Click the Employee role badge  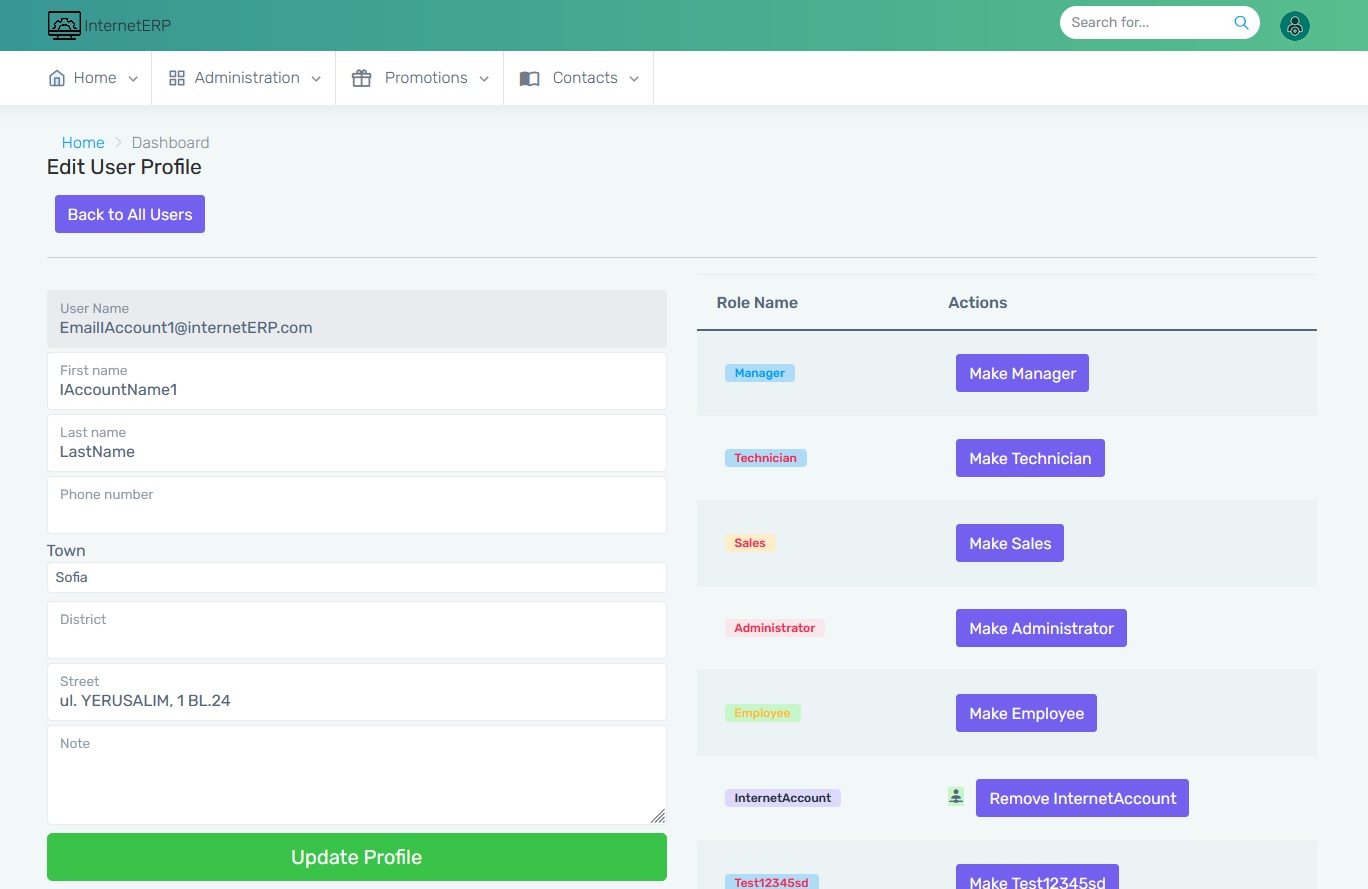tap(763, 713)
